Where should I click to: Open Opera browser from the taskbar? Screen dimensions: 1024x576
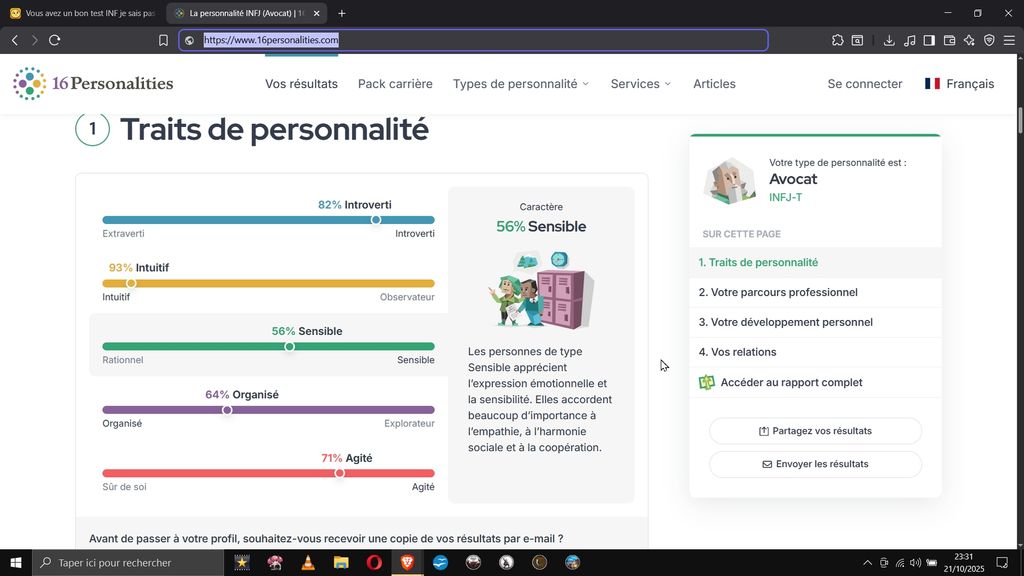click(x=374, y=563)
